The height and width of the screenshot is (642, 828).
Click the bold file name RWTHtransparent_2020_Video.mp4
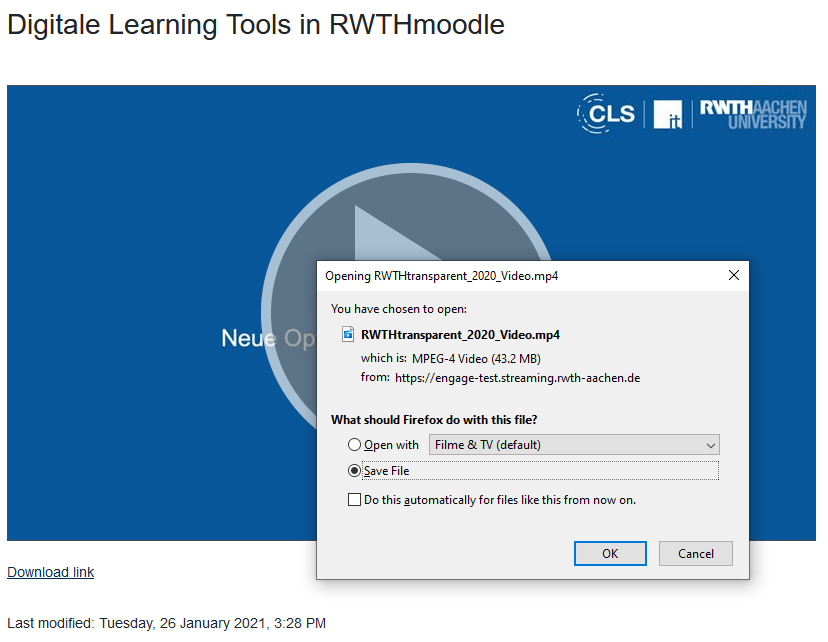pos(460,334)
